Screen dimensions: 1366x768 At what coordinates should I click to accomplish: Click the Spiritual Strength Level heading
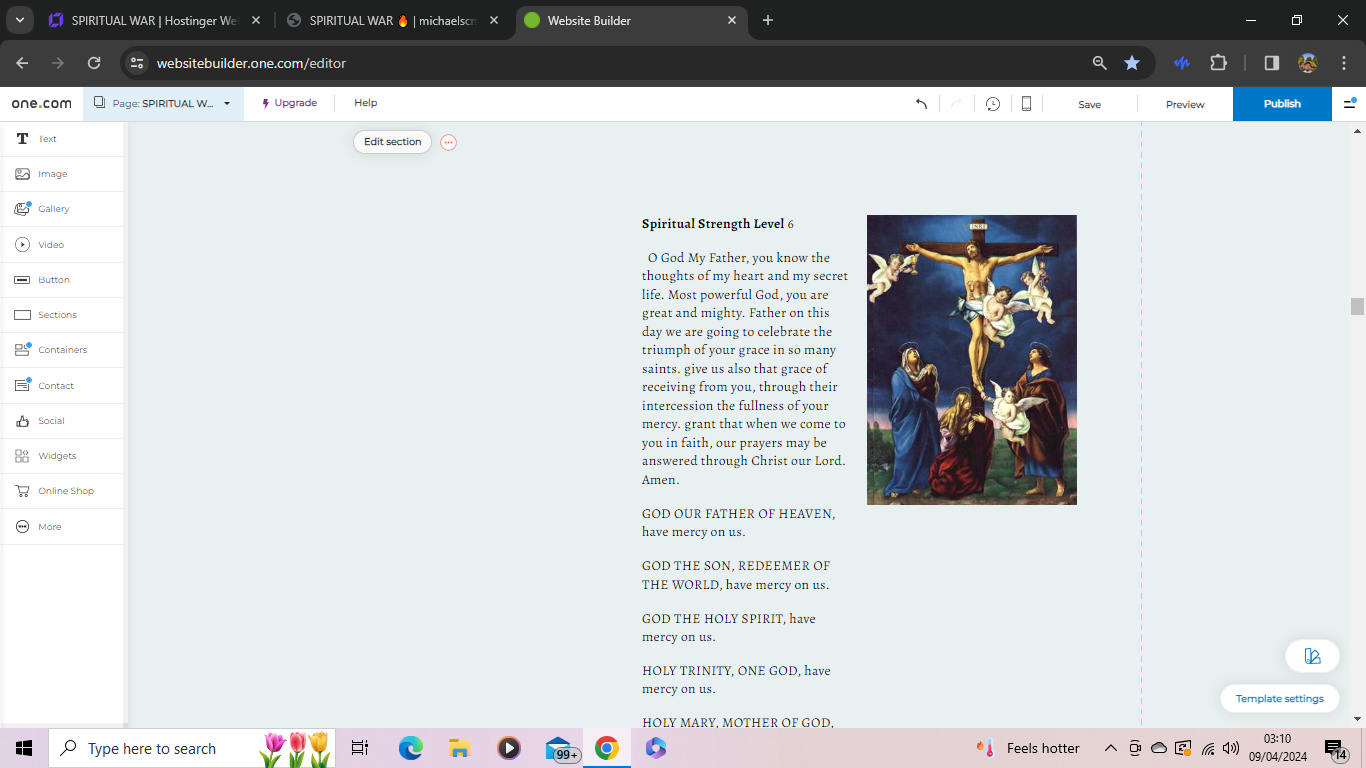click(x=718, y=224)
